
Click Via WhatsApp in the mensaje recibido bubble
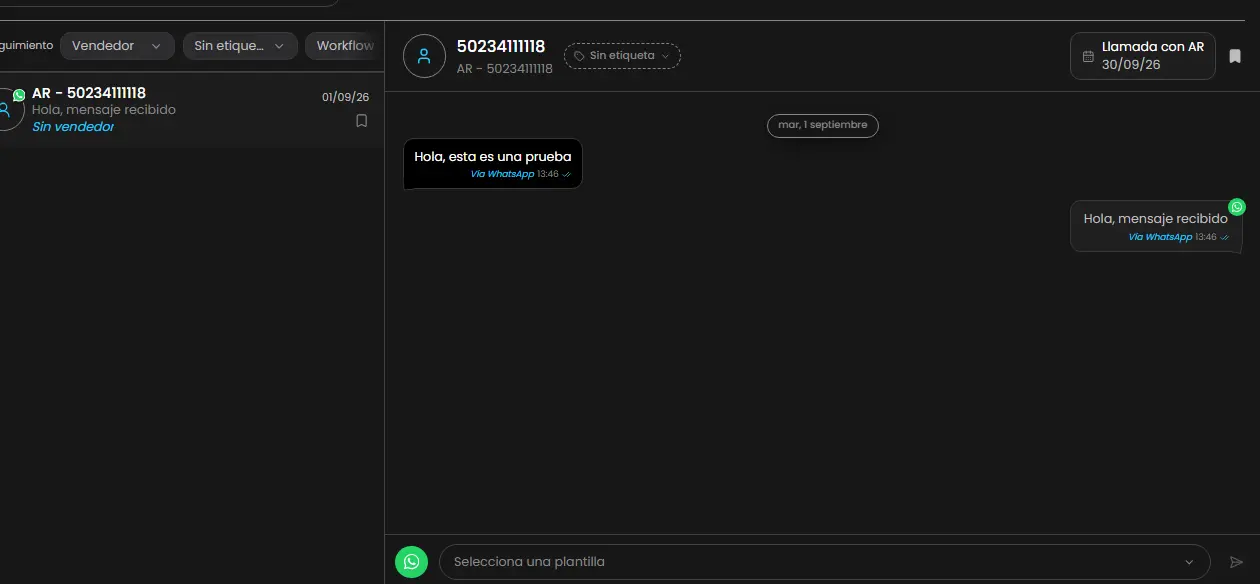1161,237
